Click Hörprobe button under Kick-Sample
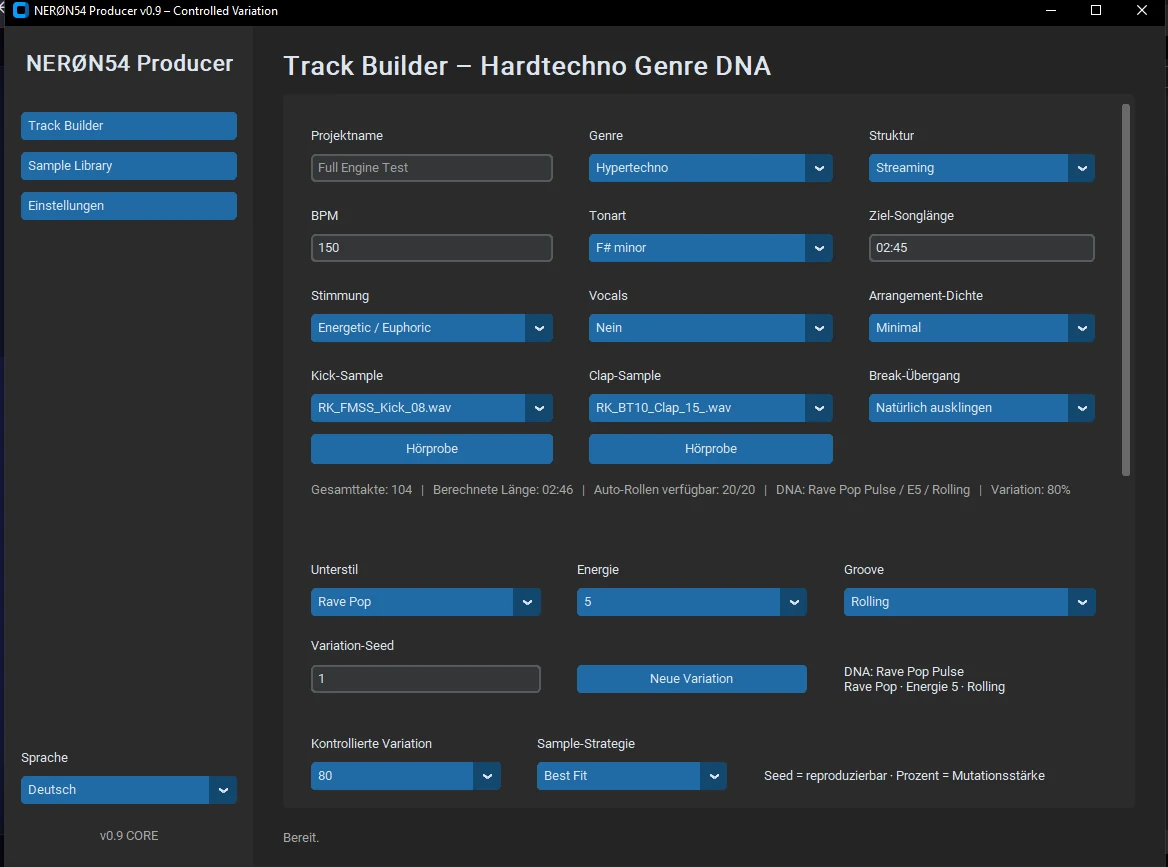The image size is (1168, 867). click(431, 448)
